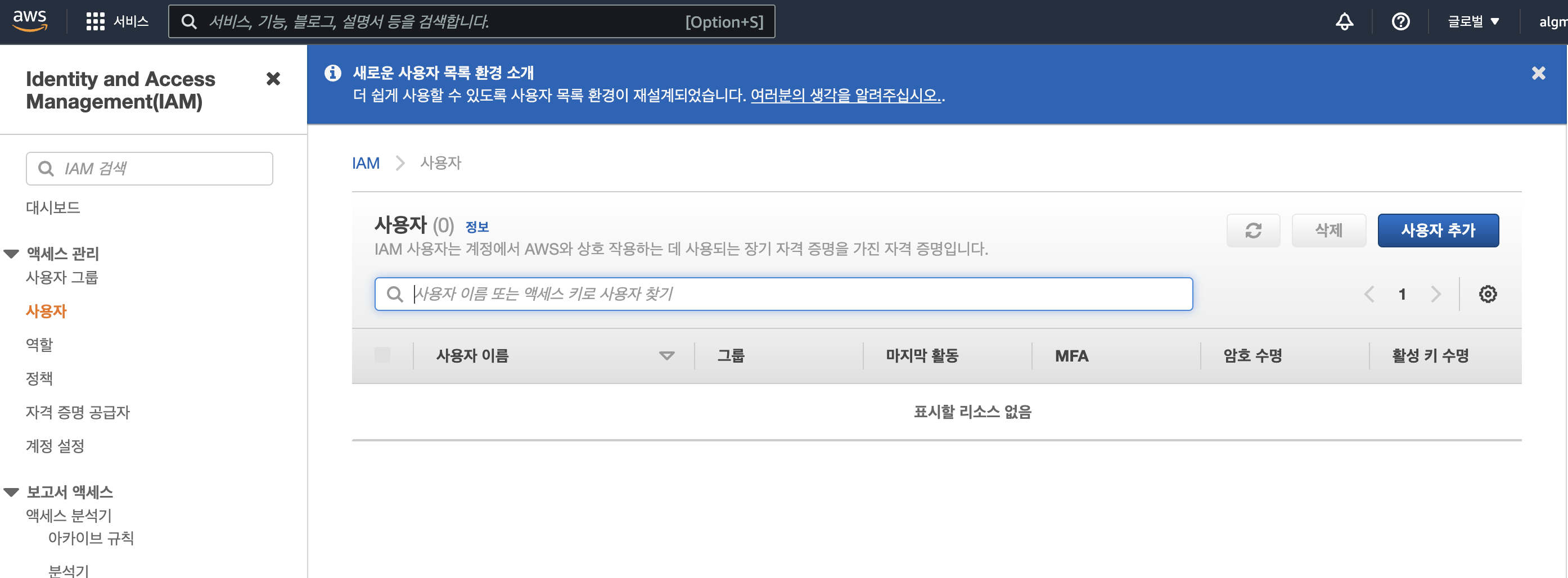Click the 마지막 활동 column header

click(922, 356)
